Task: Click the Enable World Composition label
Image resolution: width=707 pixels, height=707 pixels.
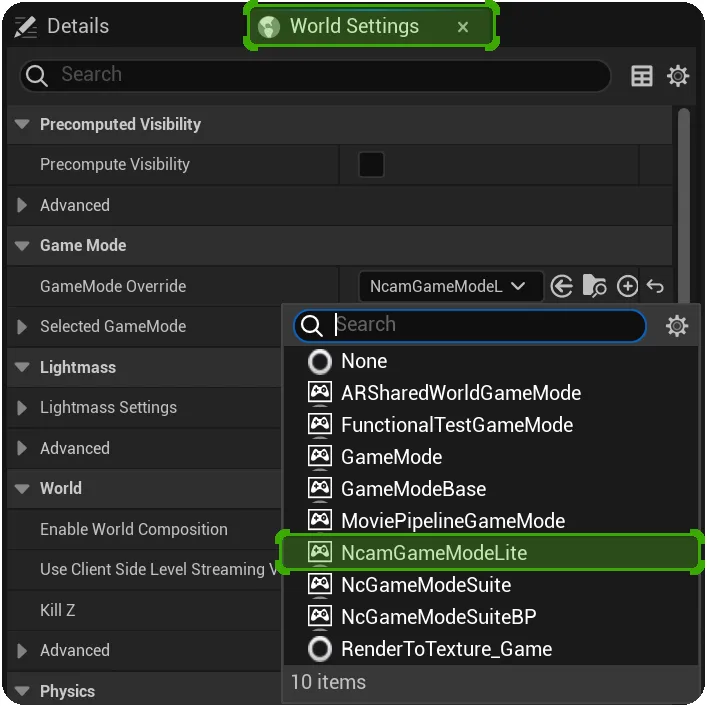Action: pyautogui.click(x=133, y=529)
